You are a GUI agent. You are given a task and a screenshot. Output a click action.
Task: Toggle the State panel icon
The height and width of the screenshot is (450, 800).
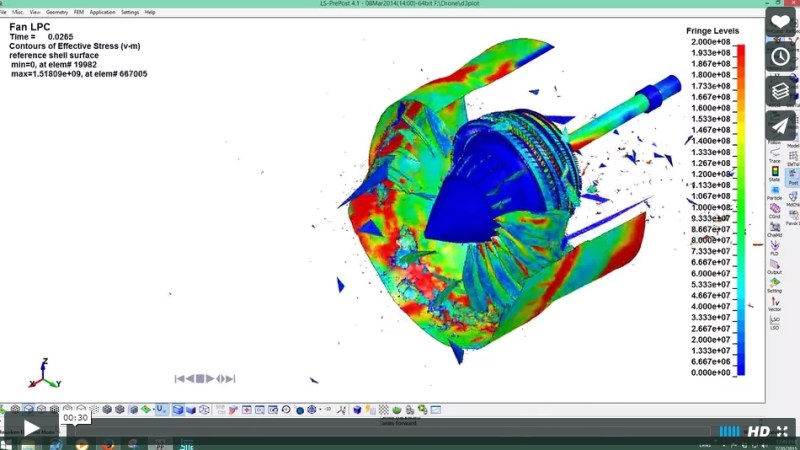tap(774, 175)
